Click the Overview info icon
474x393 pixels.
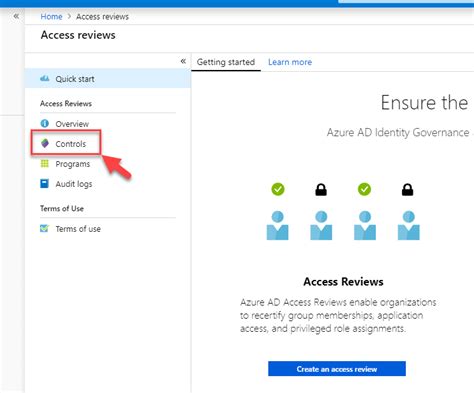45,123
